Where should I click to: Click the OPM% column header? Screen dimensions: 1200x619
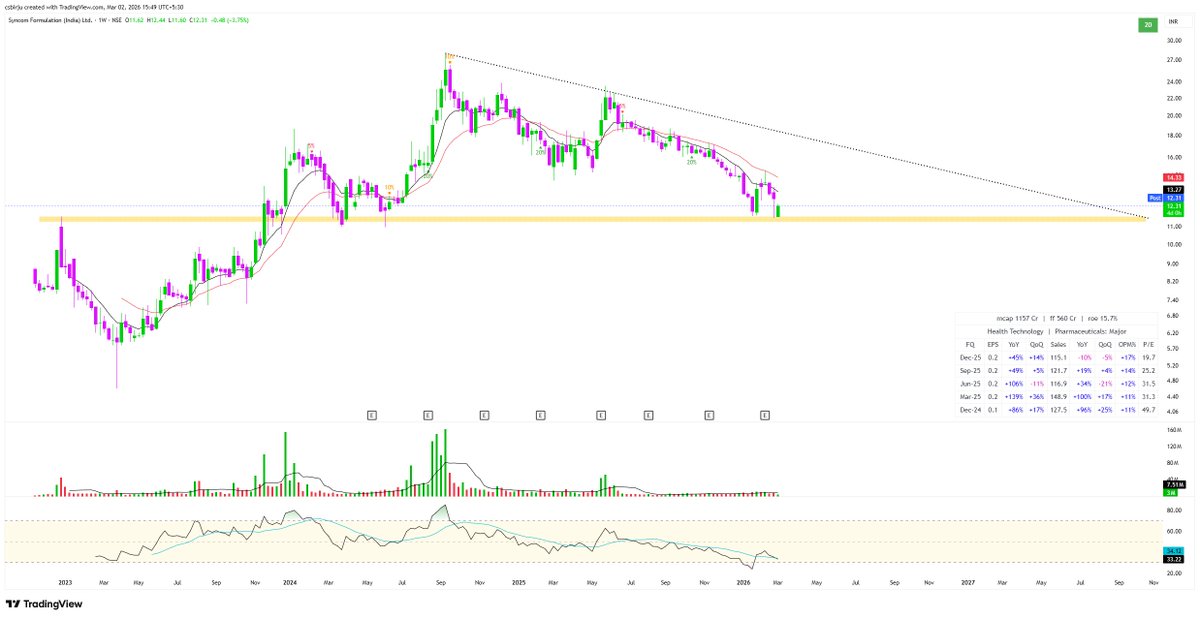pos(1127,345)
